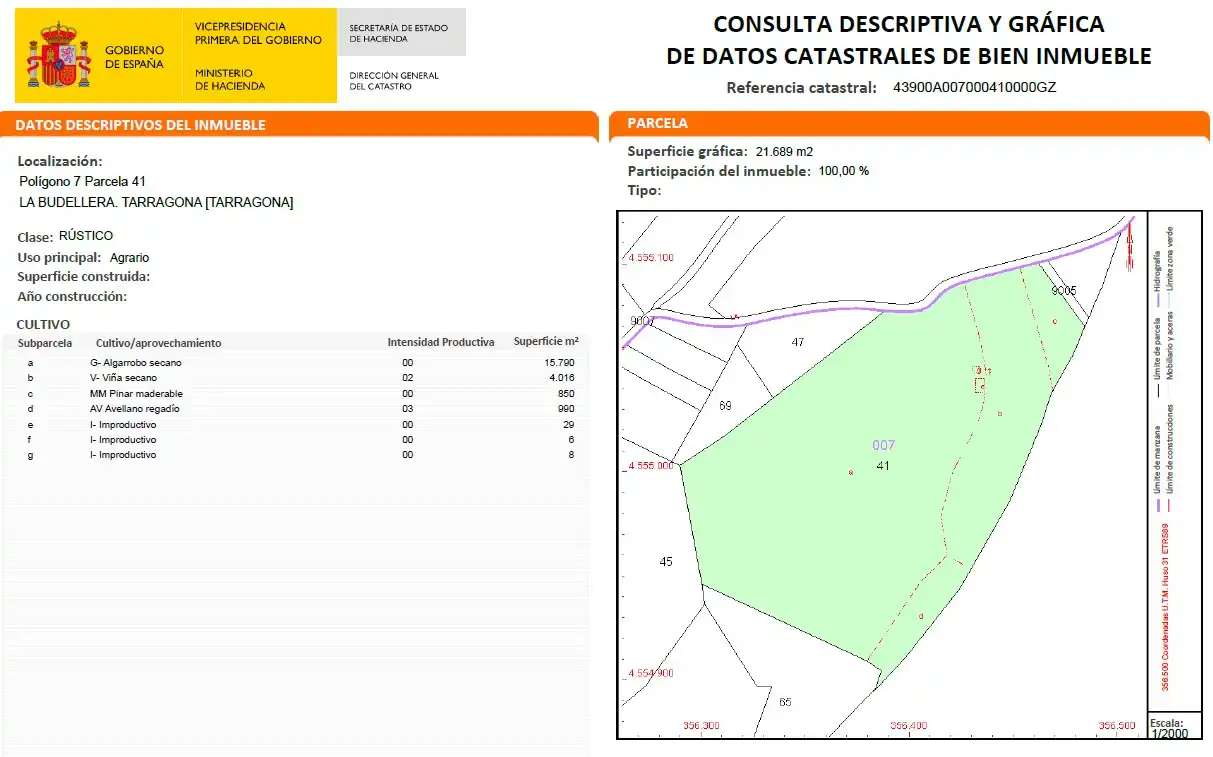Click the 'Intensidad Productiva' column header
The image size is (1213, 757).
coord(441,342)
